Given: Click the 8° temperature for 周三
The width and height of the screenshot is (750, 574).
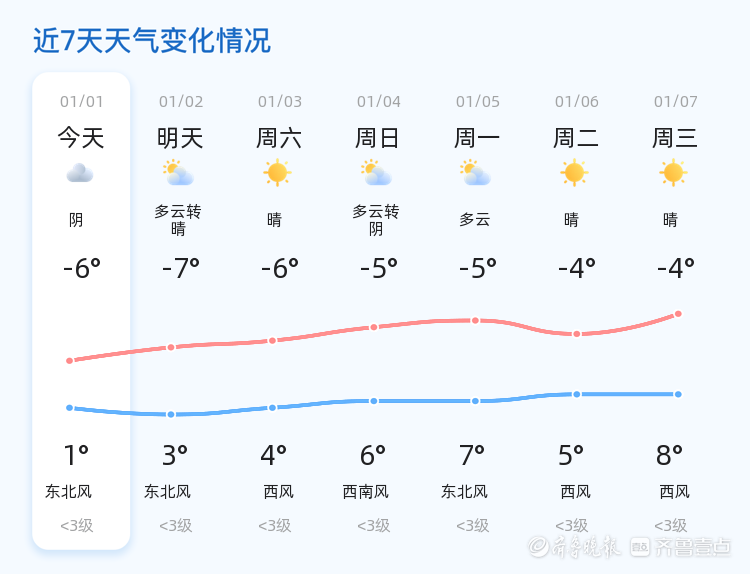Looking at the screenshot, I should click(669, 456).
